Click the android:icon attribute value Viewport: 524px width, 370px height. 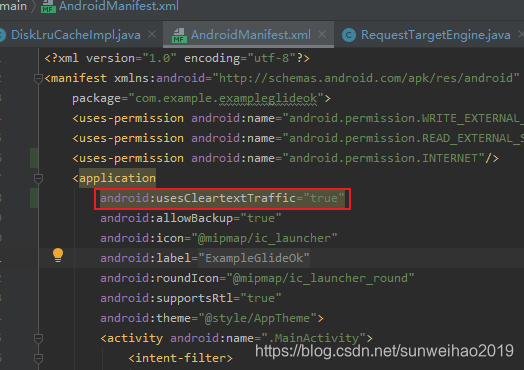(264, 238)
